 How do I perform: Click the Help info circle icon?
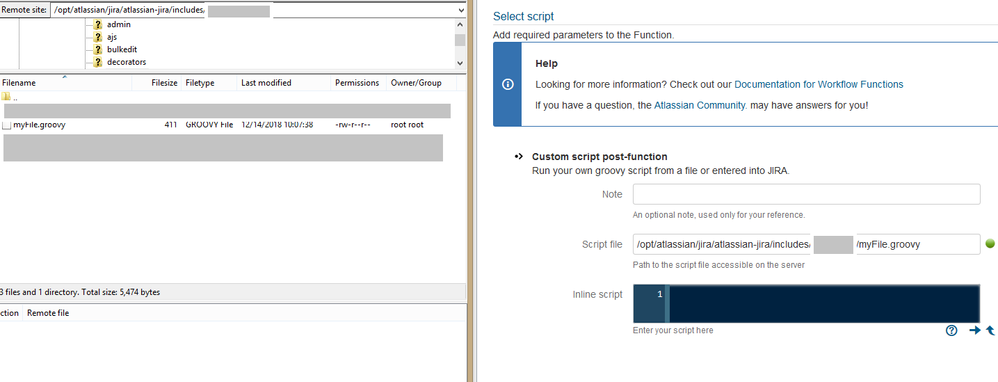point(507,85)
